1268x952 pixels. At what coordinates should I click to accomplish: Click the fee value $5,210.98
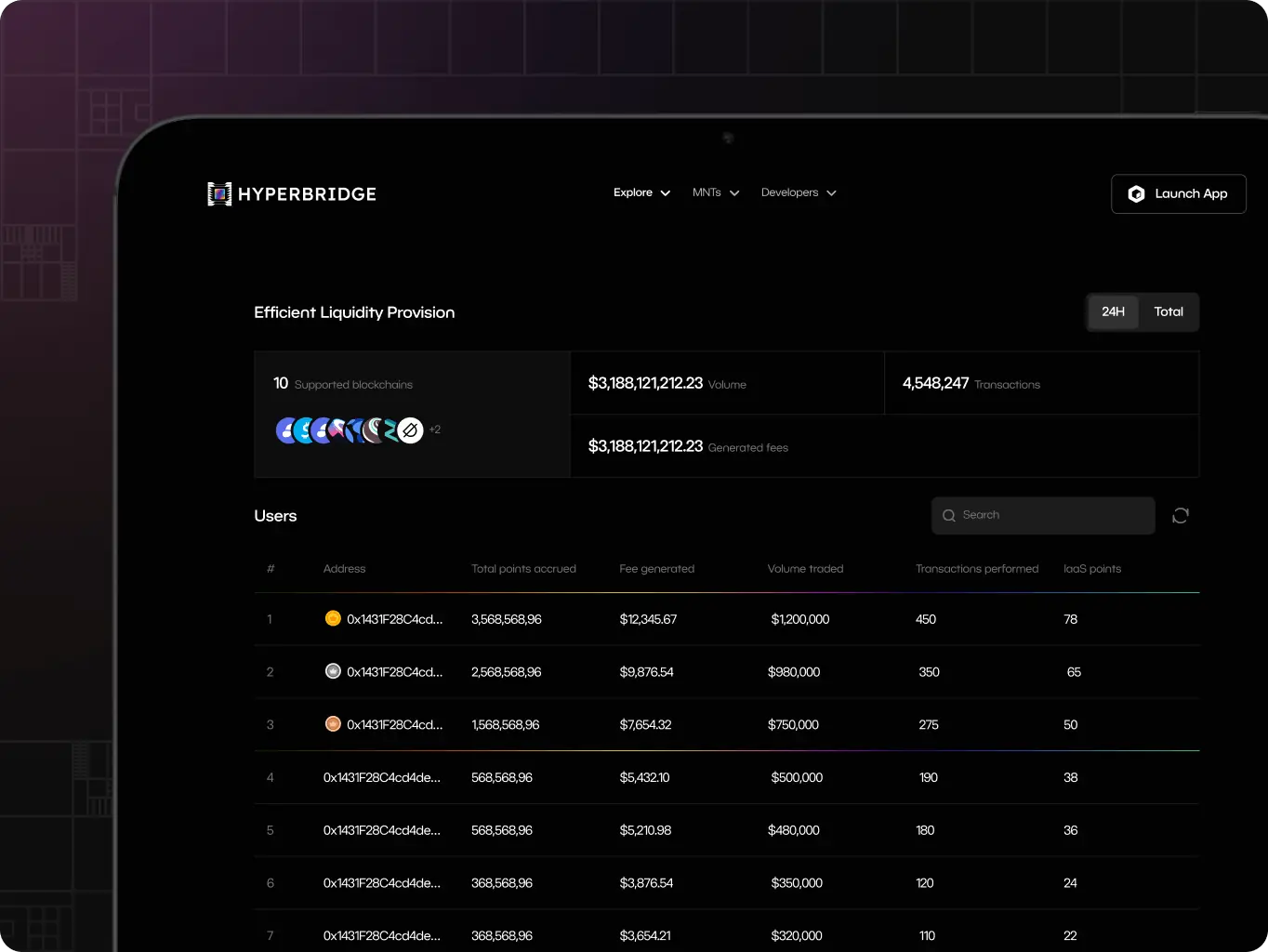646,830
